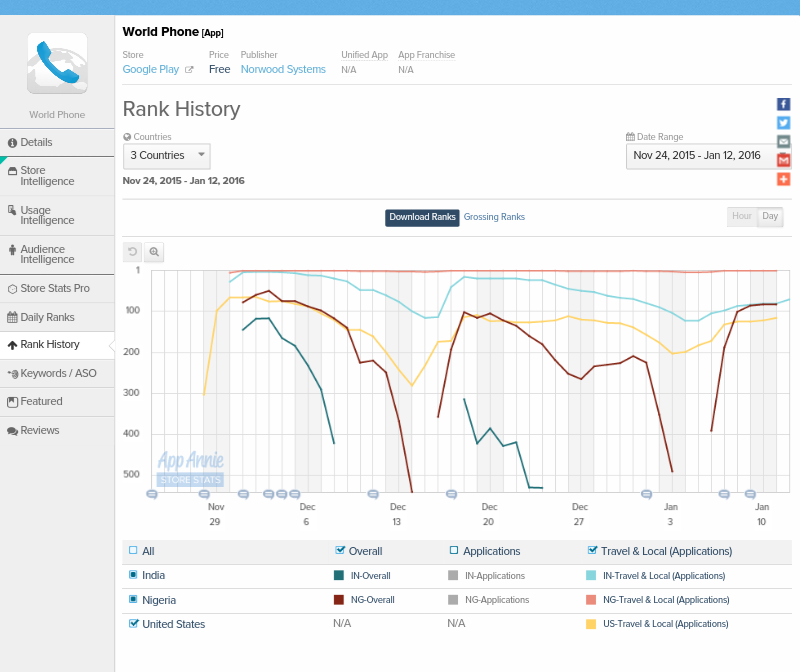Share page via Twitter icon
This screenshot has height=672, width=800.
[783, 123]
